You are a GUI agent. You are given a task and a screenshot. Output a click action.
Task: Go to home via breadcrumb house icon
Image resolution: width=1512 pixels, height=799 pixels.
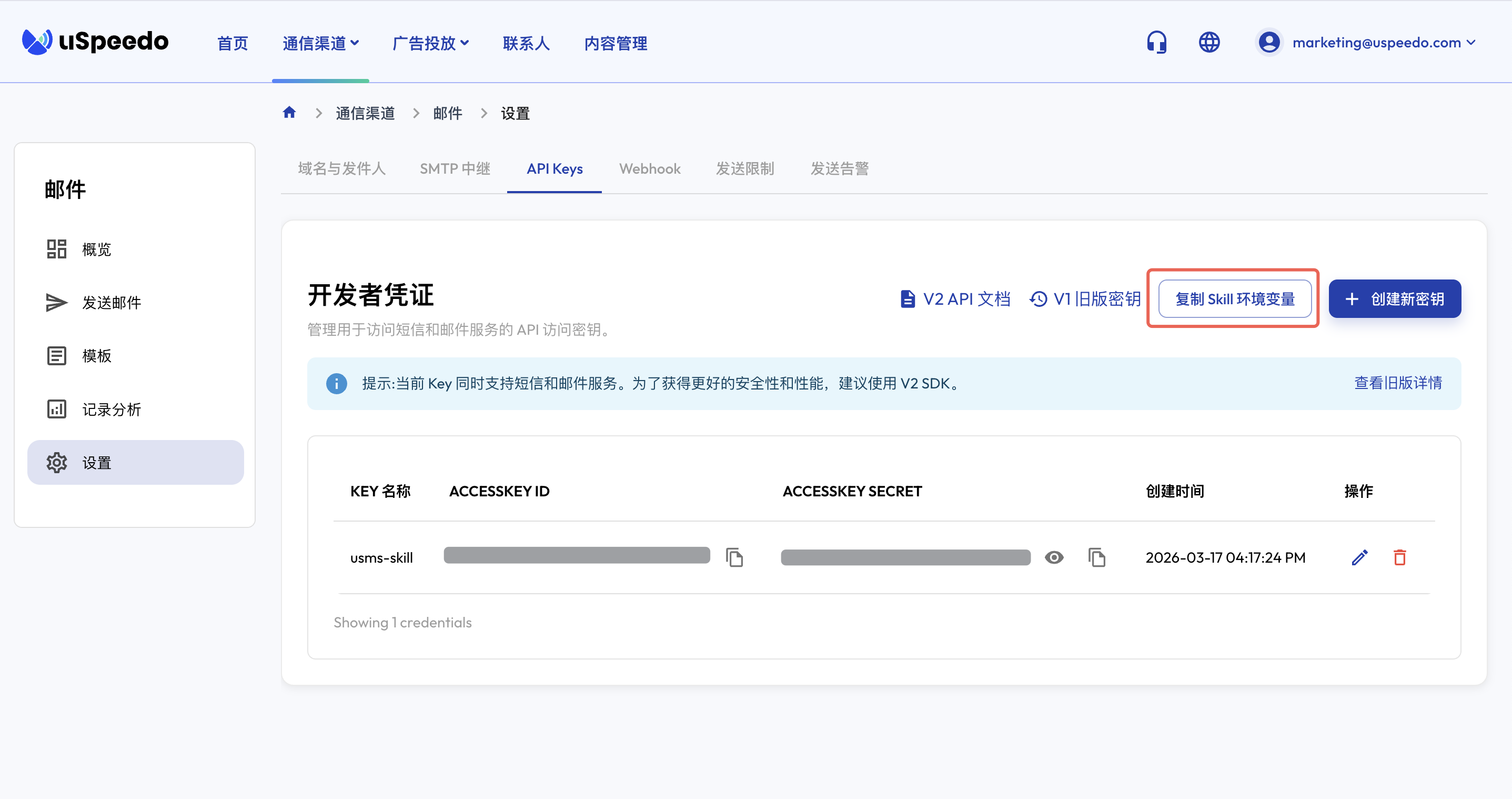(x=289, y=112)
